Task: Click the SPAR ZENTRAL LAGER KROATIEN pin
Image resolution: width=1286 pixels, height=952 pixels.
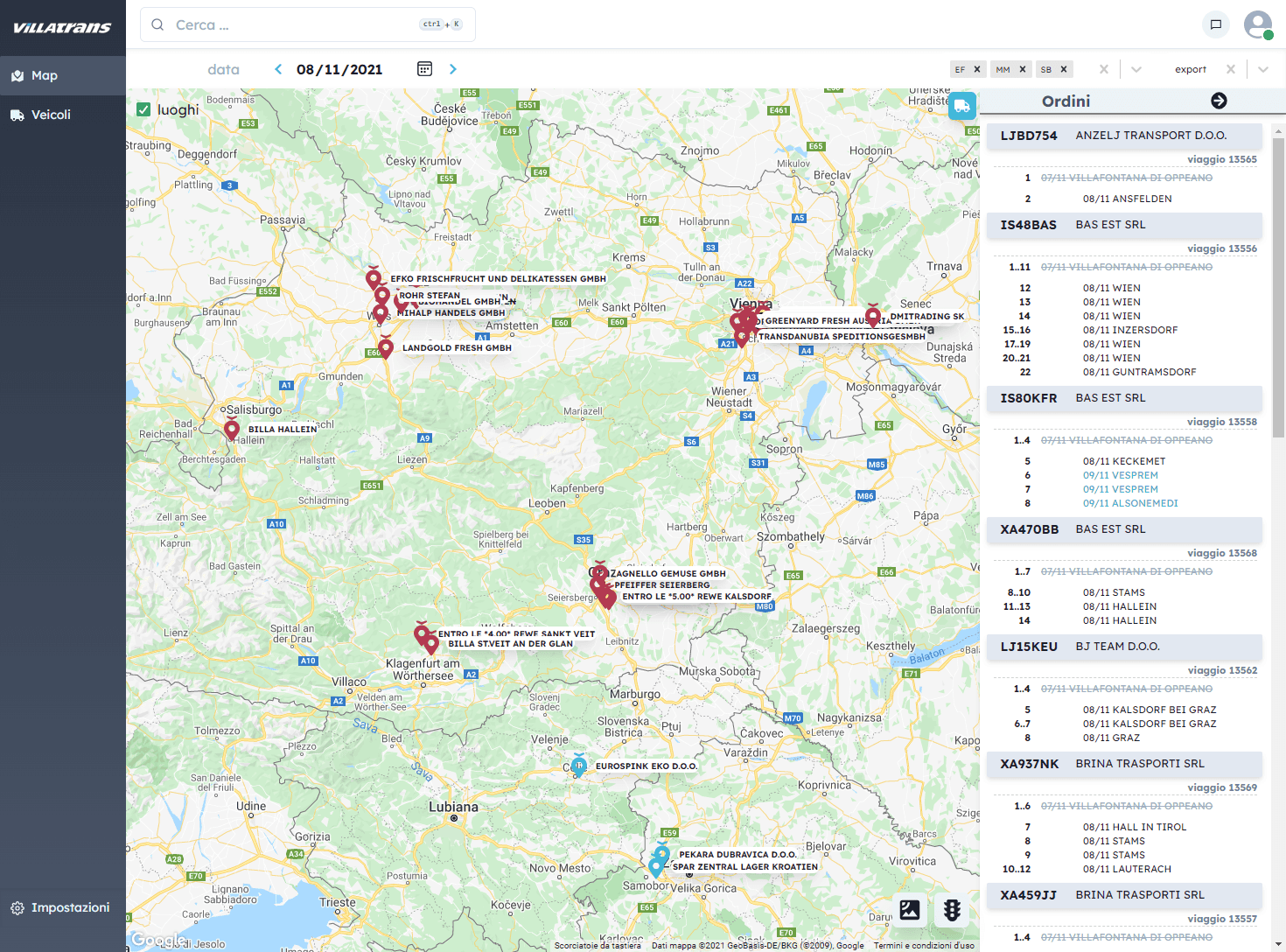Action: click(656, 867)
